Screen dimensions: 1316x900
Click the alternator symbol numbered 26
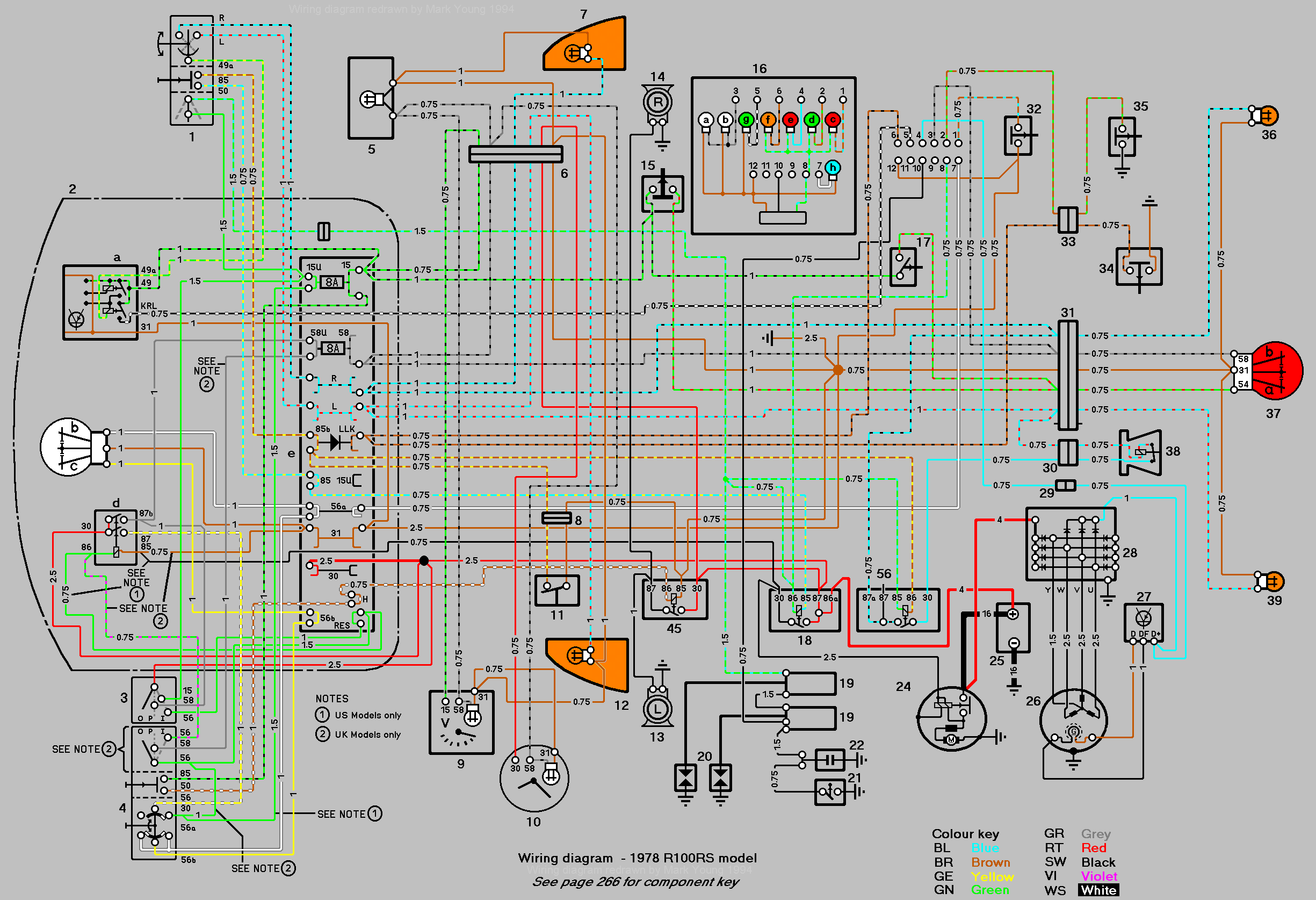(1074, 722)
